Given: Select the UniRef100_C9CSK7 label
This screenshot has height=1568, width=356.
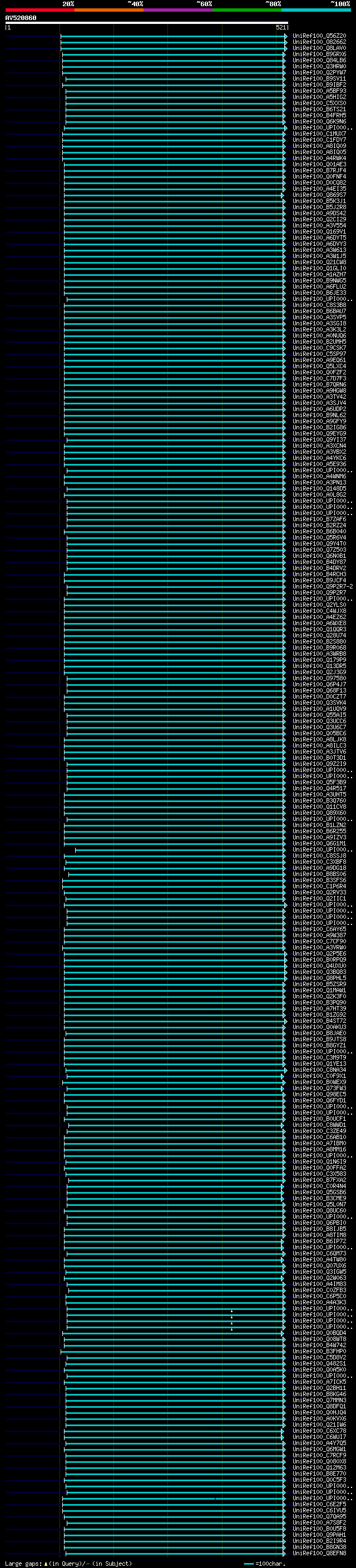Looking at the screenshot, I should [x=319, y=348].
